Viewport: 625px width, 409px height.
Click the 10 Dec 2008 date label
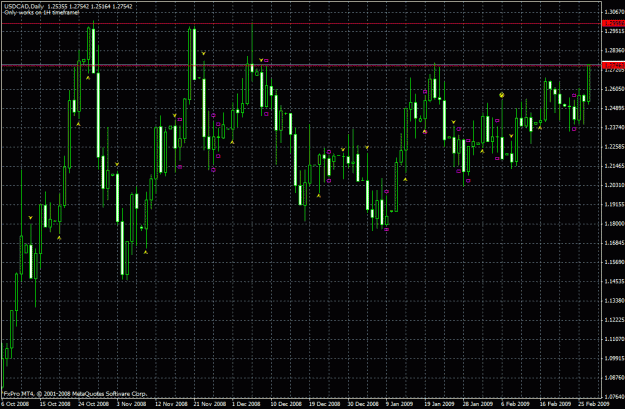pyautogui.click(x=286, y=404)
